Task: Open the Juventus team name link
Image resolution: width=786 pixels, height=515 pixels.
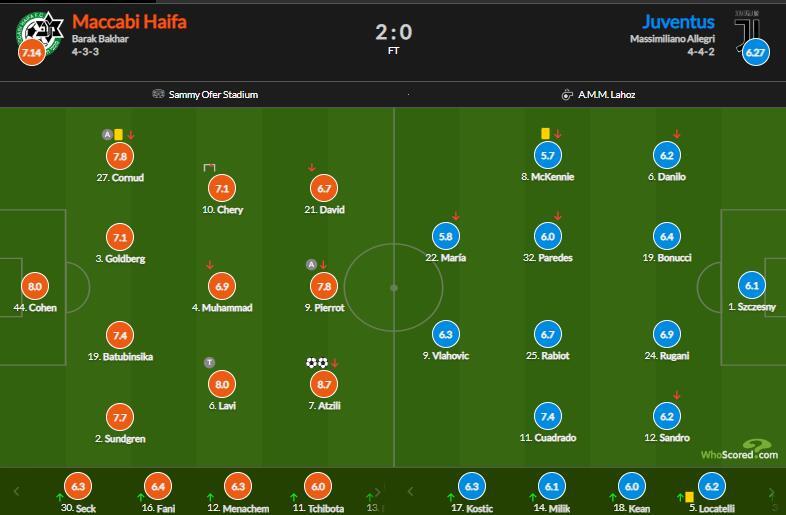Action: (x=679, y=21)
